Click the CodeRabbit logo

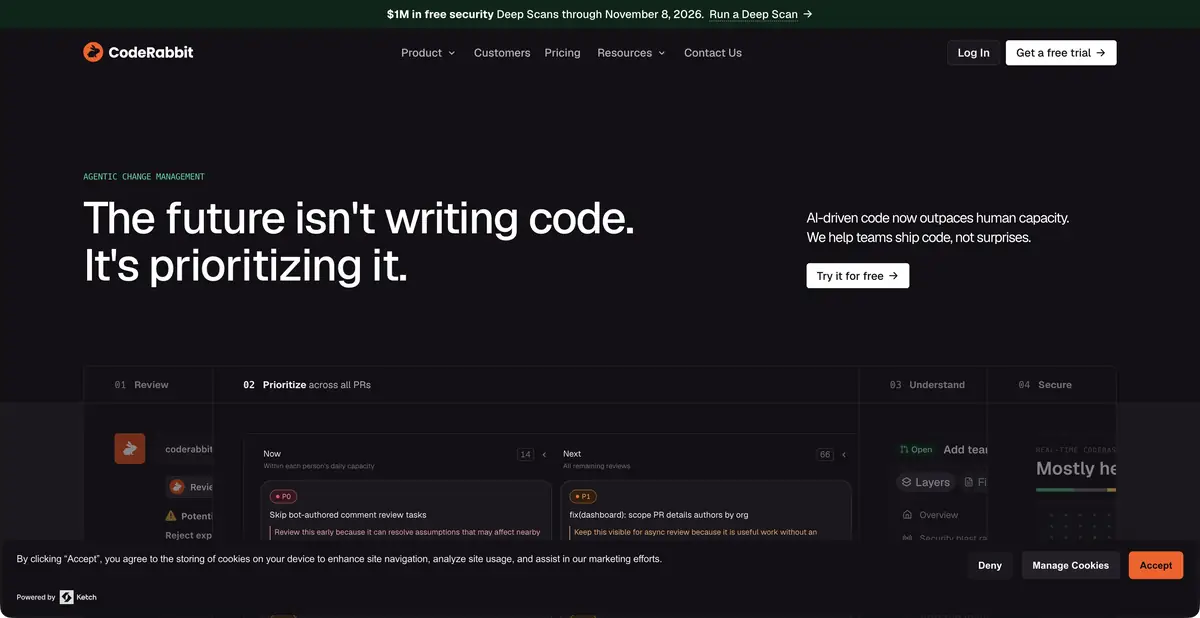[x=138, y=52]
